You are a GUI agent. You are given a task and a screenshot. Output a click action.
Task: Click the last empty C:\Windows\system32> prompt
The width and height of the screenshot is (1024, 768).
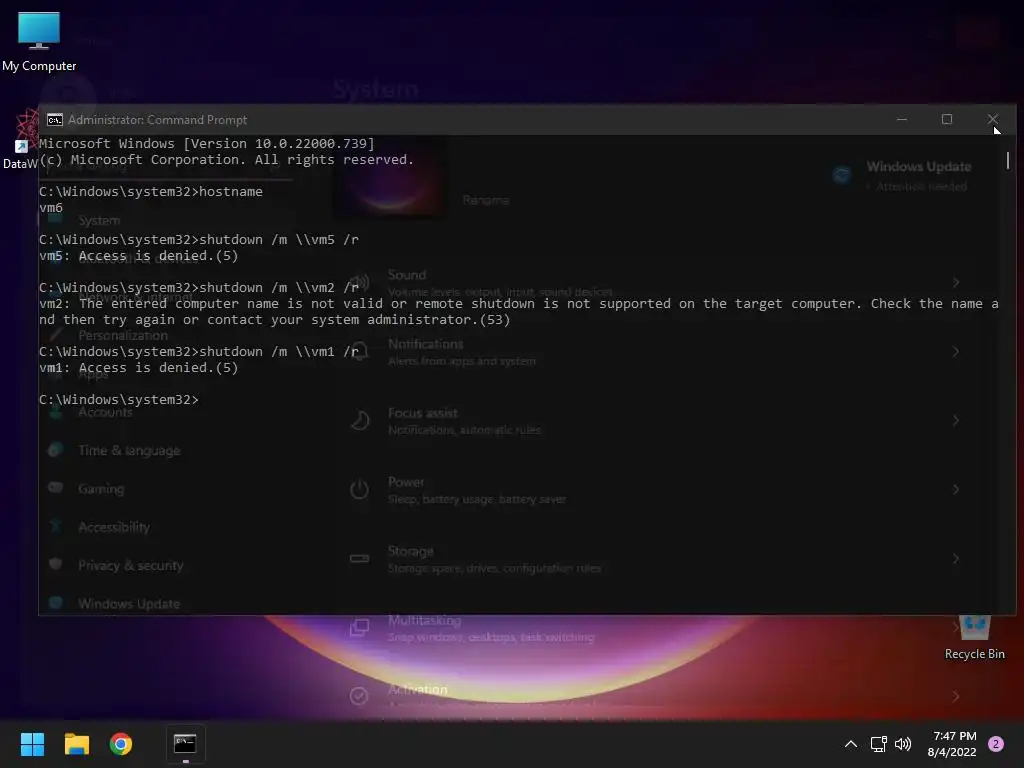click(x=119, y=400)
